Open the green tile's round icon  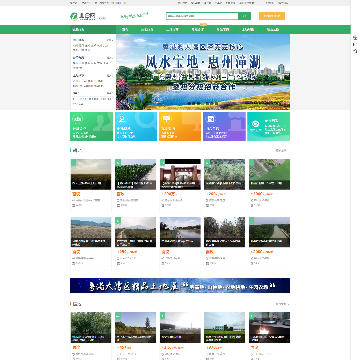click(78, 119)
